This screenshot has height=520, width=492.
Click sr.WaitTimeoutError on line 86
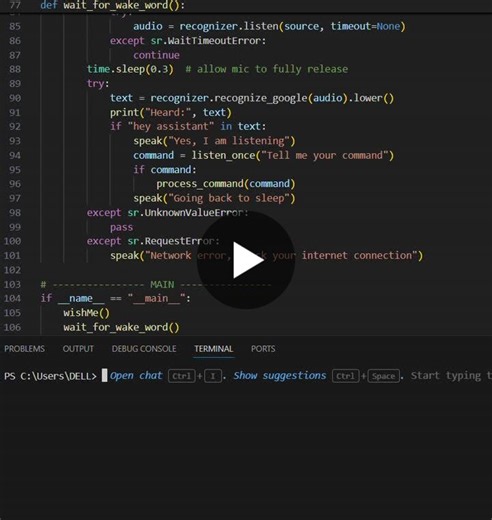click(205, 41)
